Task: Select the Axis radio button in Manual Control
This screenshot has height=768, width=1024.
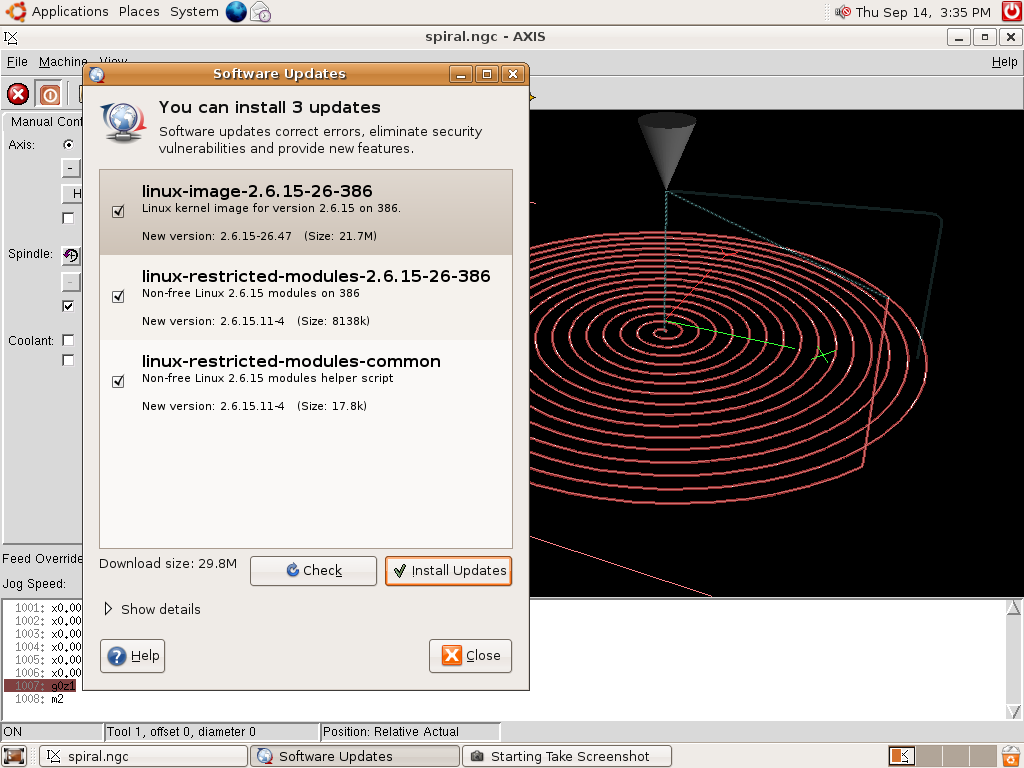Action: click(x=68, y=144)
